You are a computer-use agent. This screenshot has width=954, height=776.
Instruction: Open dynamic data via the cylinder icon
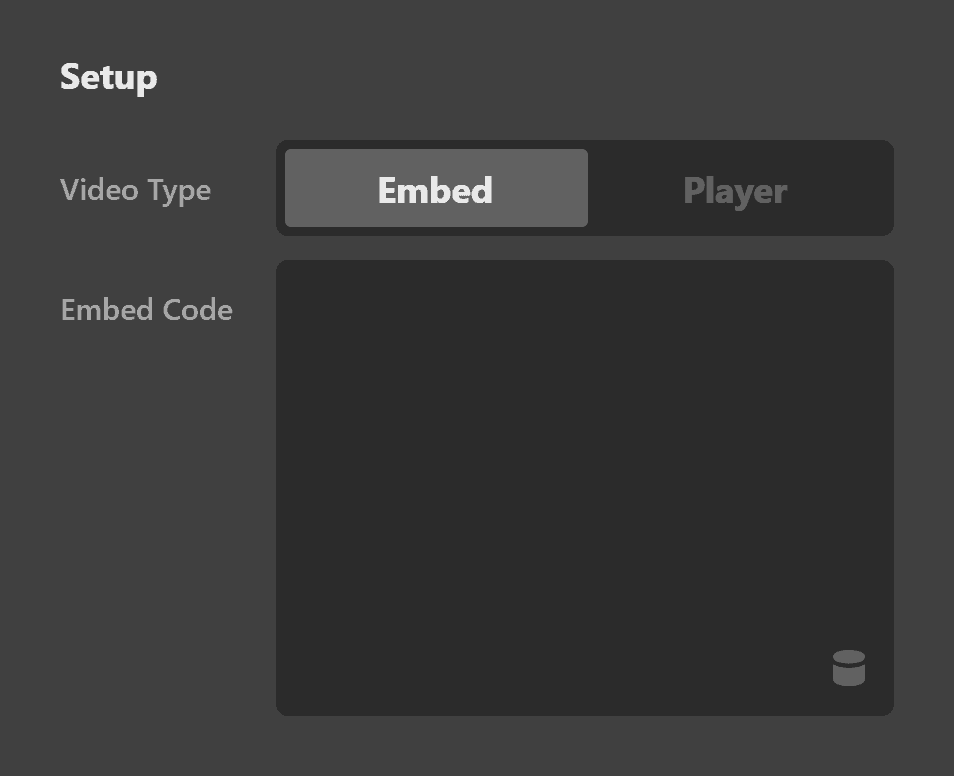(848, 668)
